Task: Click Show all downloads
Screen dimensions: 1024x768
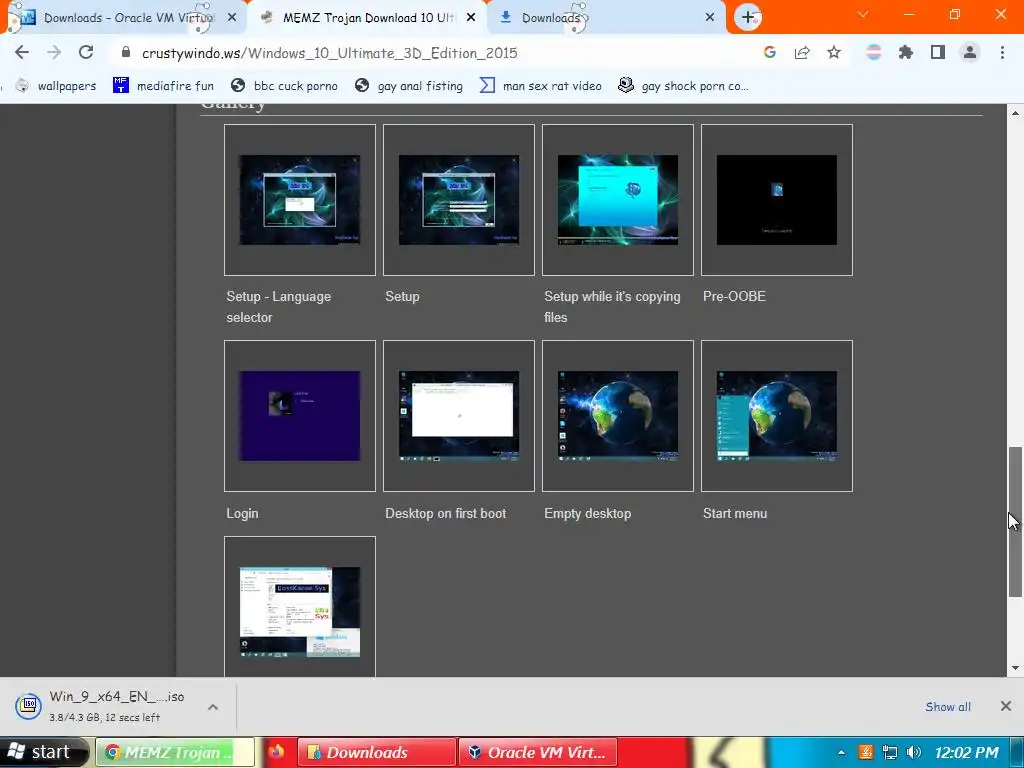Action: point(948,707)
